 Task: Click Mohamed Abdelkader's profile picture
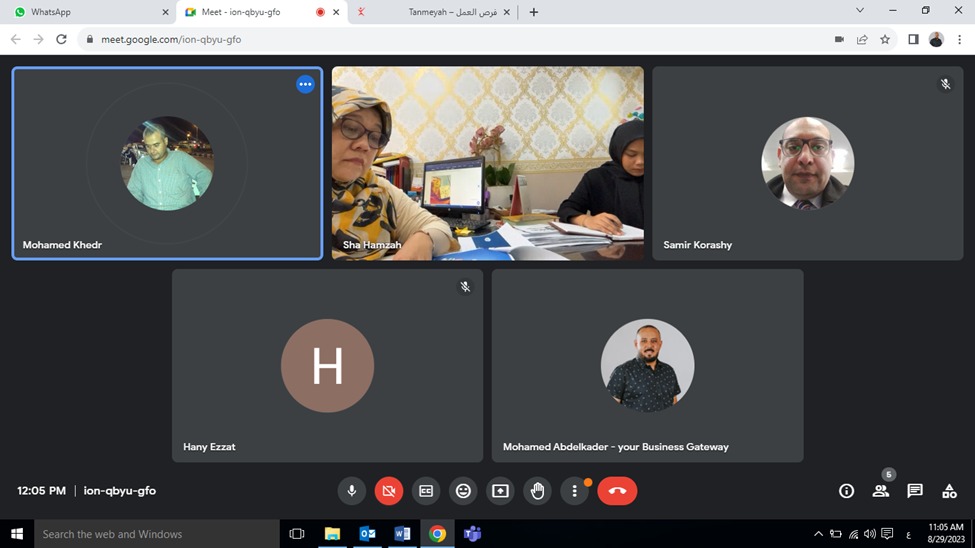(x=647, y=366)
